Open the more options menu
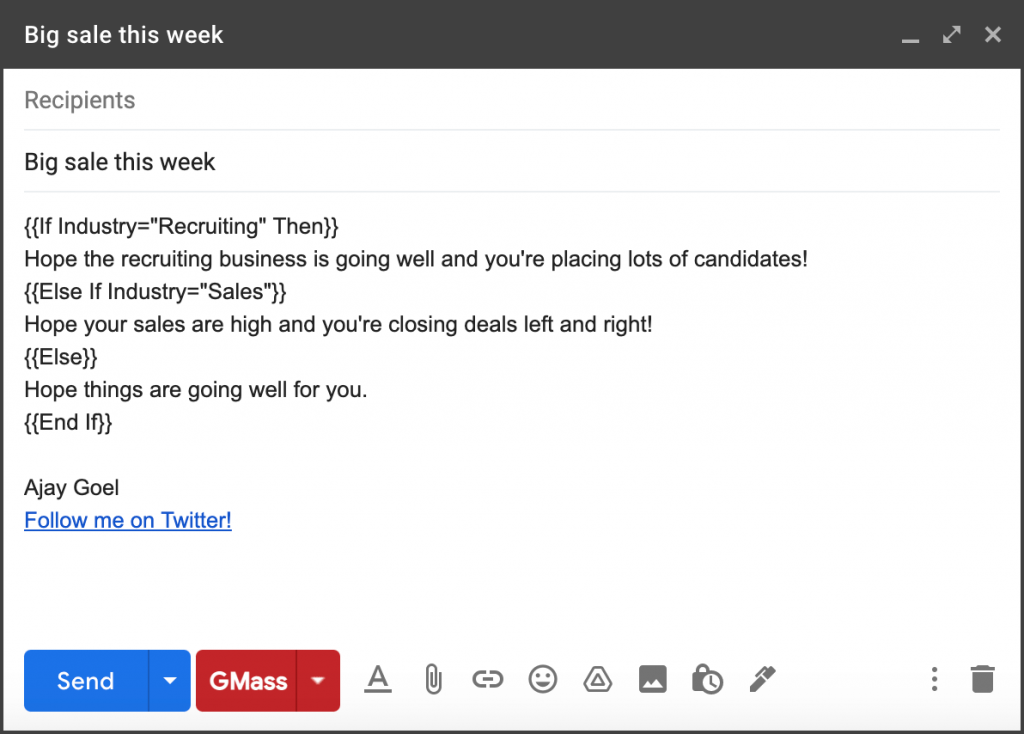Screen dimensions: 1024x734 tap(933, 679)
